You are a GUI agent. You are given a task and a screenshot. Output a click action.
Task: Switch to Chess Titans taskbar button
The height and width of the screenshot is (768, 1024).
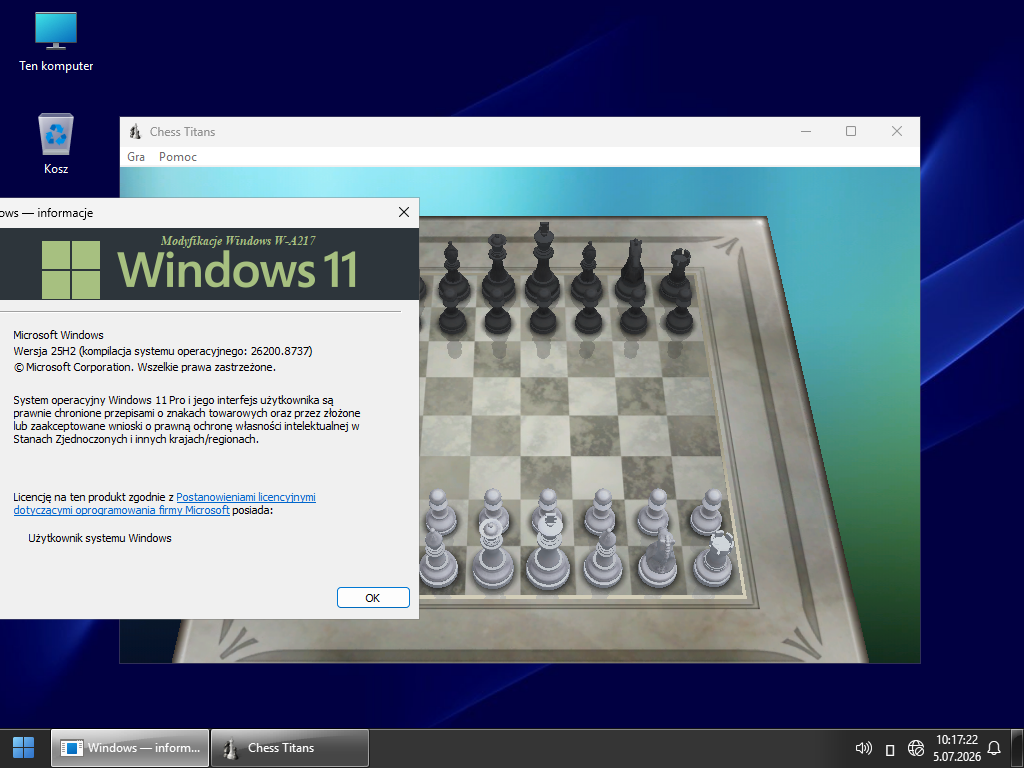(x=290, y=748)
